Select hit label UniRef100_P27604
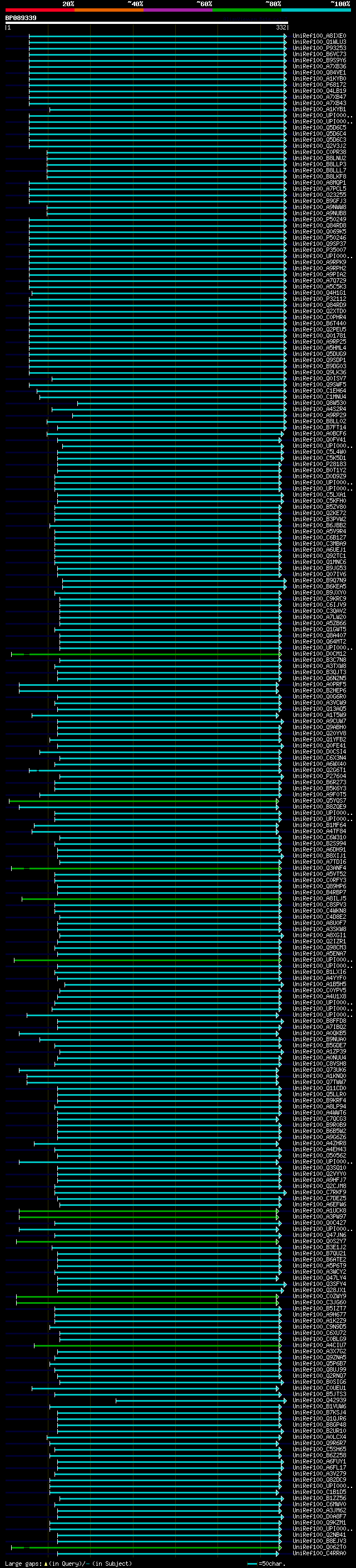Image resolution: width=356 pixels, height=1568 pixels. [x=319, y=776]
